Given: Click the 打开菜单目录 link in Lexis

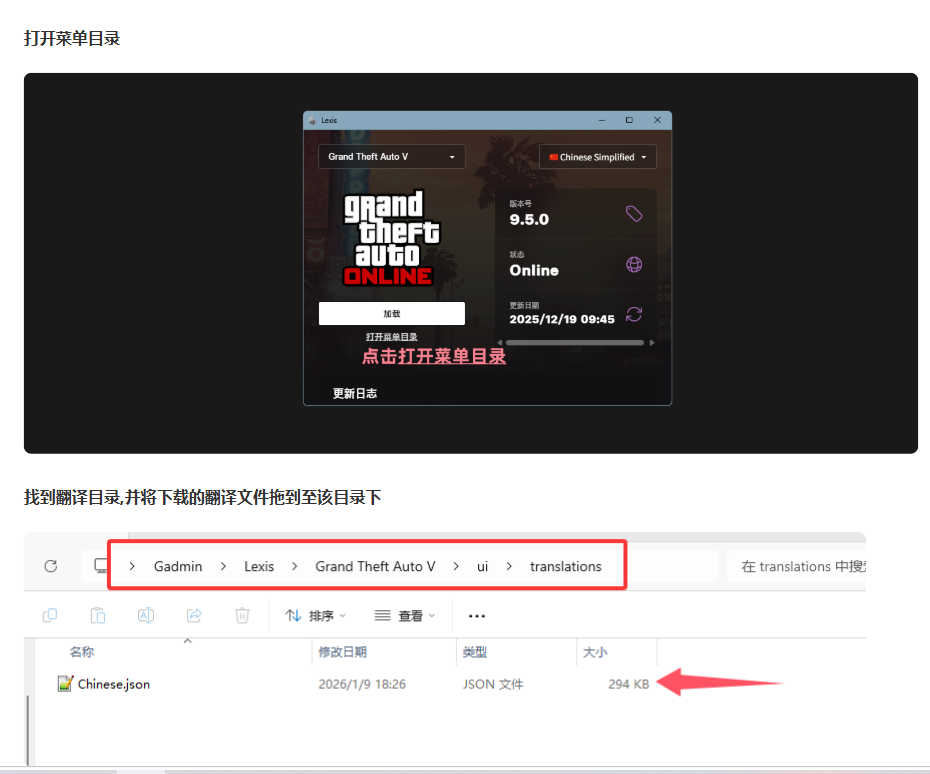Looking at the screenshot, I should pyautogui.click(x=391, y=337).
